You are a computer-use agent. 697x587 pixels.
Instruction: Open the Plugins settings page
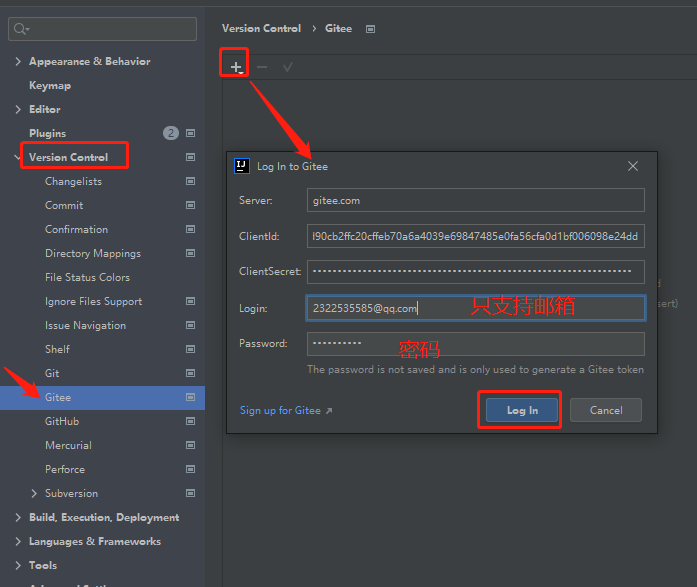tap(48, 133)
